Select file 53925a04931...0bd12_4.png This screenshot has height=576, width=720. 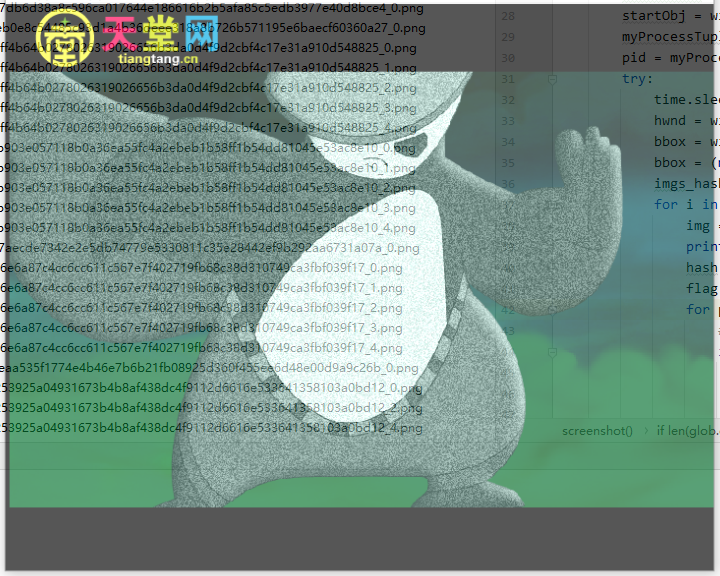[211, 428]
